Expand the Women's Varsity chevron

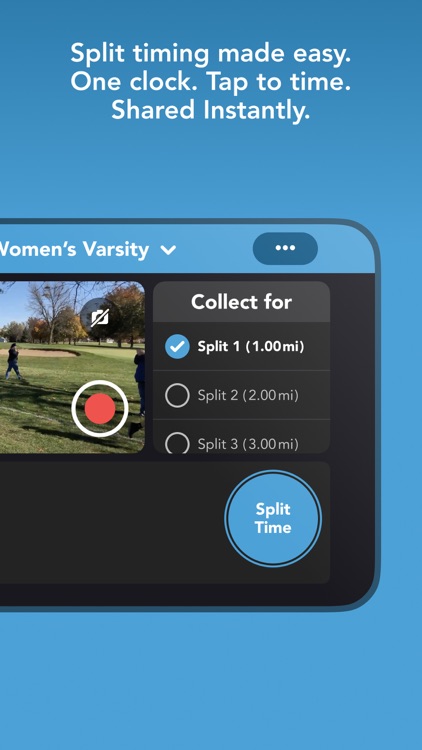(168, 250)
